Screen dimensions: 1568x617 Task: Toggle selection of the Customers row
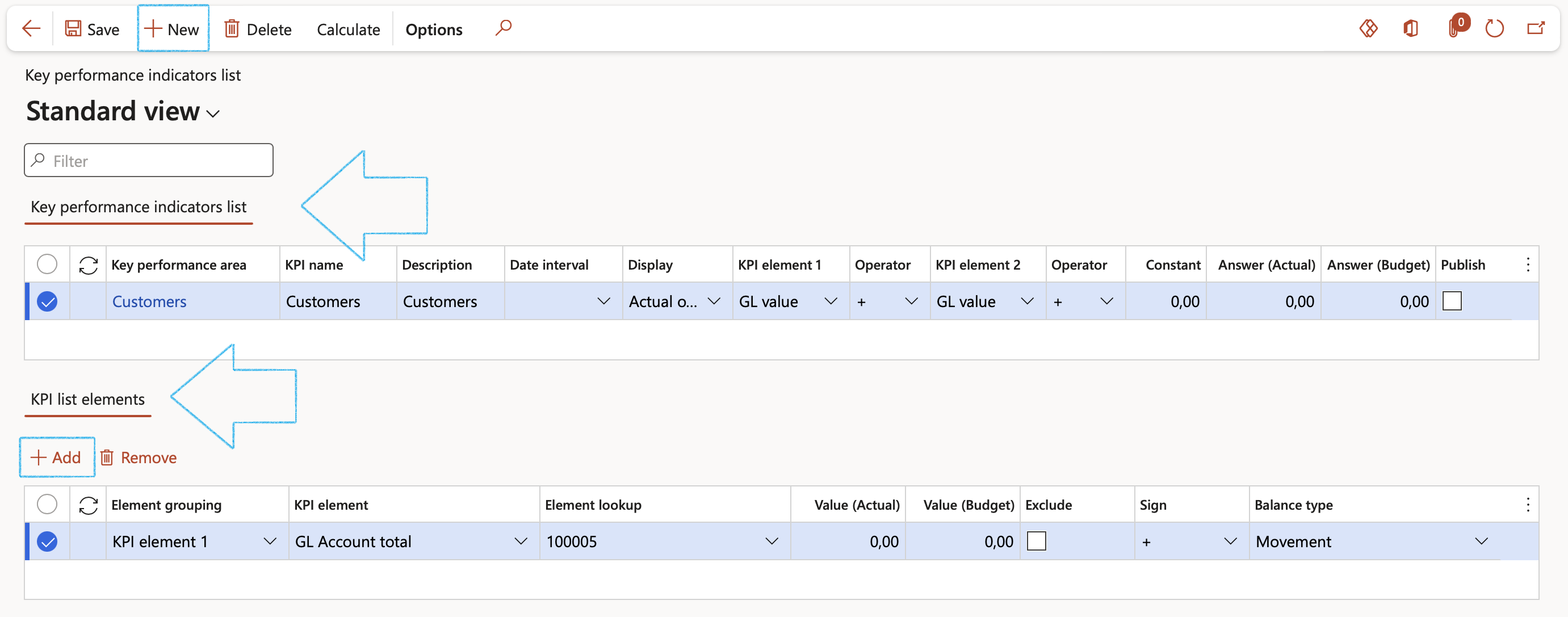(47, 301)
